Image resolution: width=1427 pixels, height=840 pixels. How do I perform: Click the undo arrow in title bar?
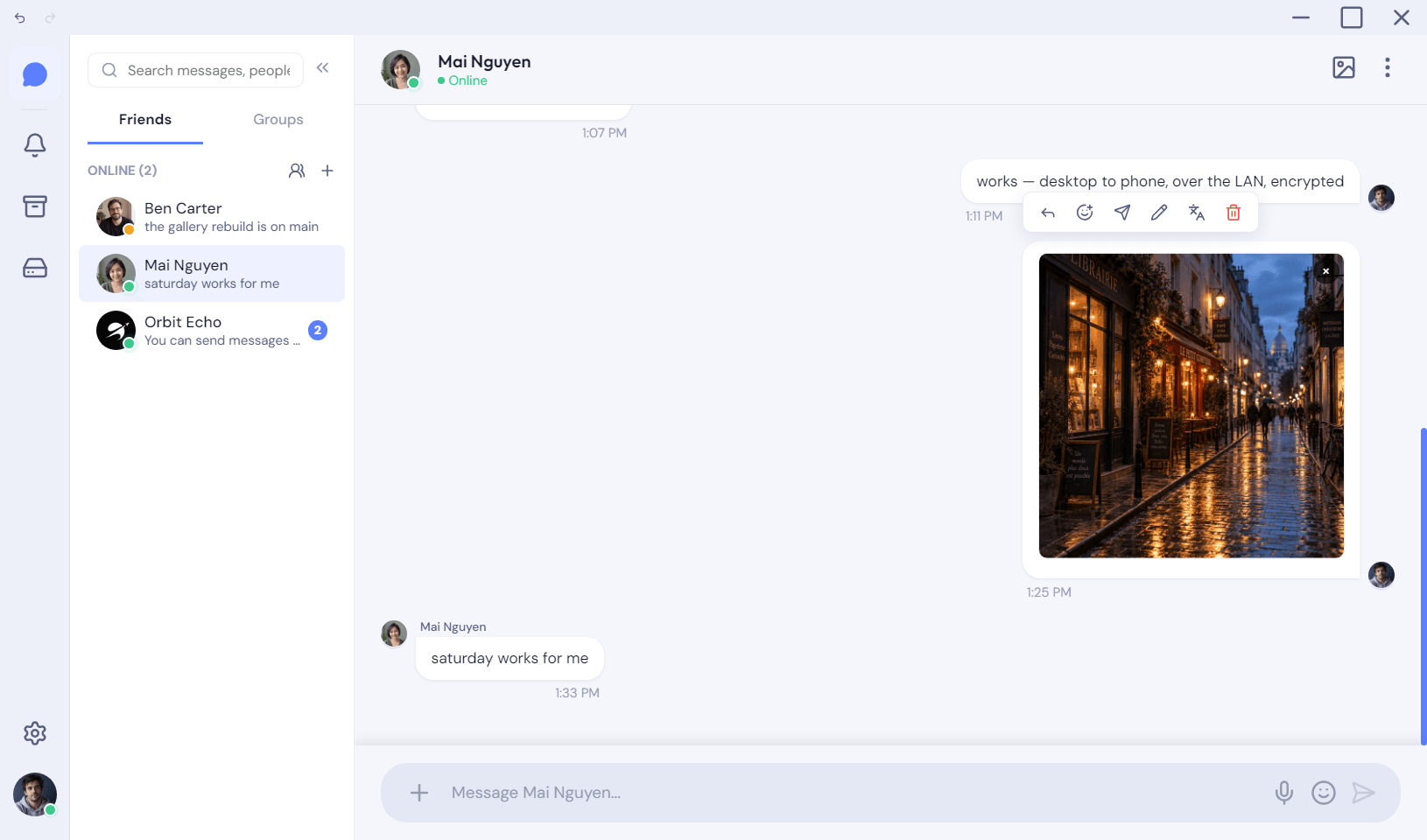(20, 17)
